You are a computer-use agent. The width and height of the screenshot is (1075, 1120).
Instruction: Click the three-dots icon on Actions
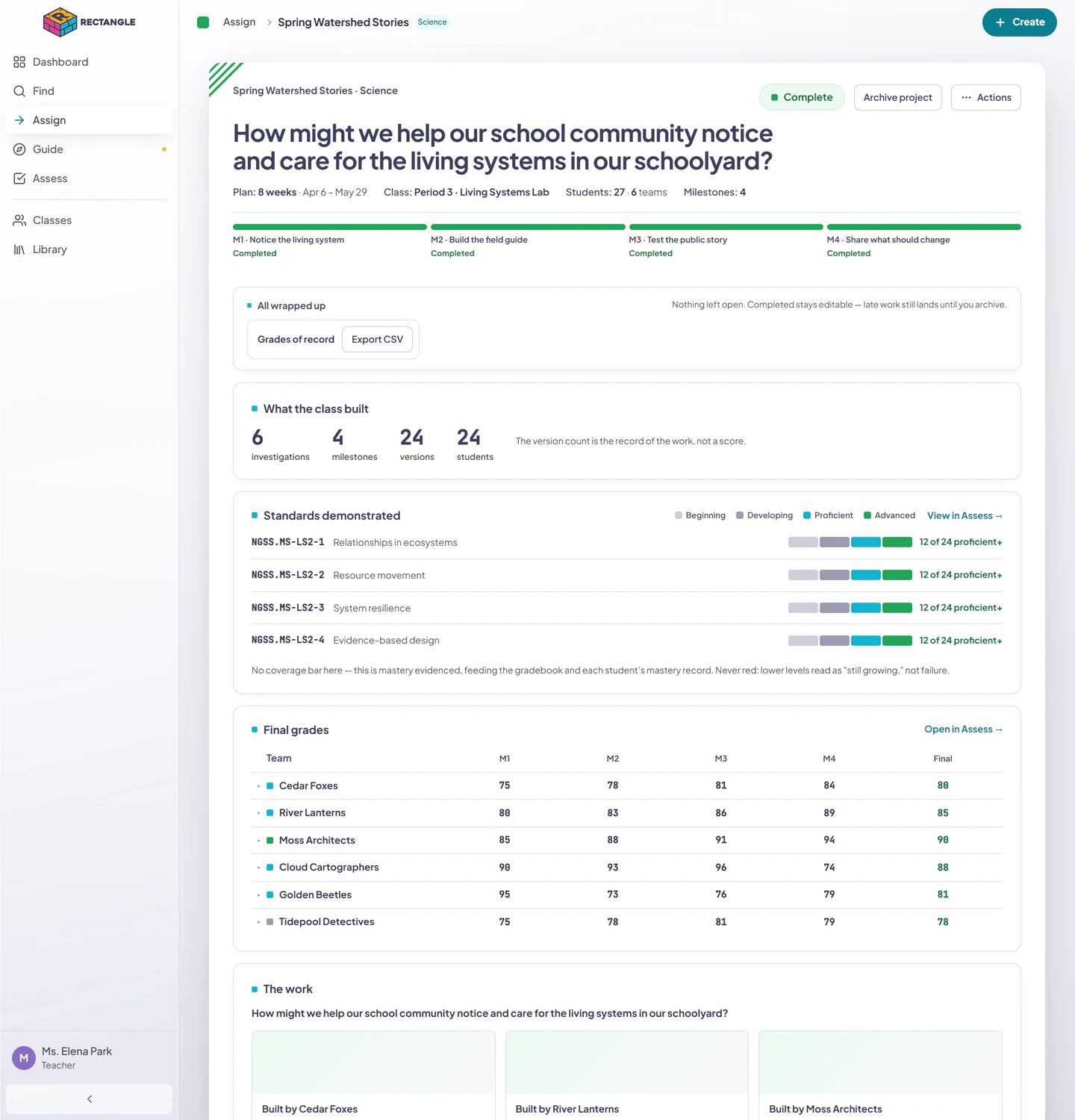pos(966,98)
